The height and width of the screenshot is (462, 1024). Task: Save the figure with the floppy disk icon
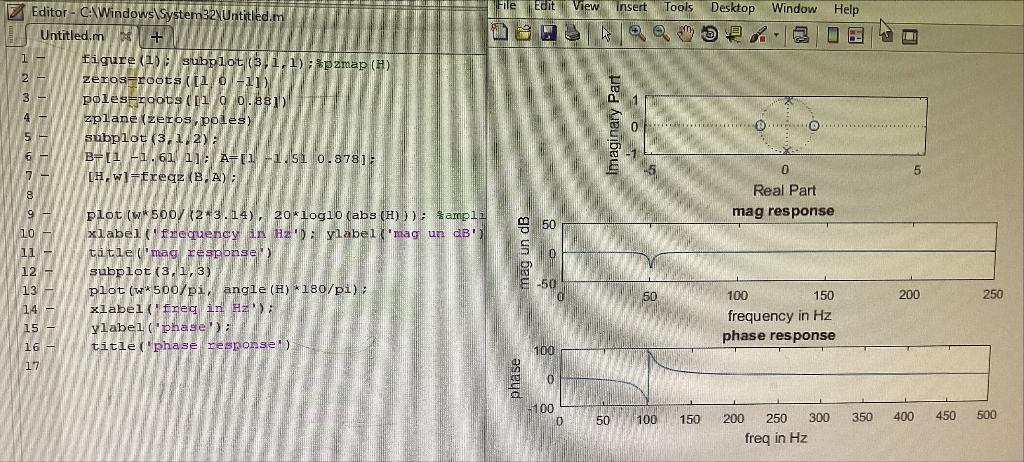tap(548, 33)
